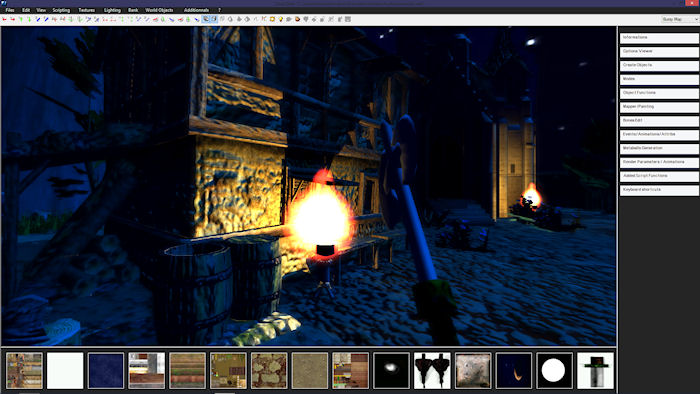Click the orange sphere toolbar icon
The image size is (700, 394).
[297, 19]
